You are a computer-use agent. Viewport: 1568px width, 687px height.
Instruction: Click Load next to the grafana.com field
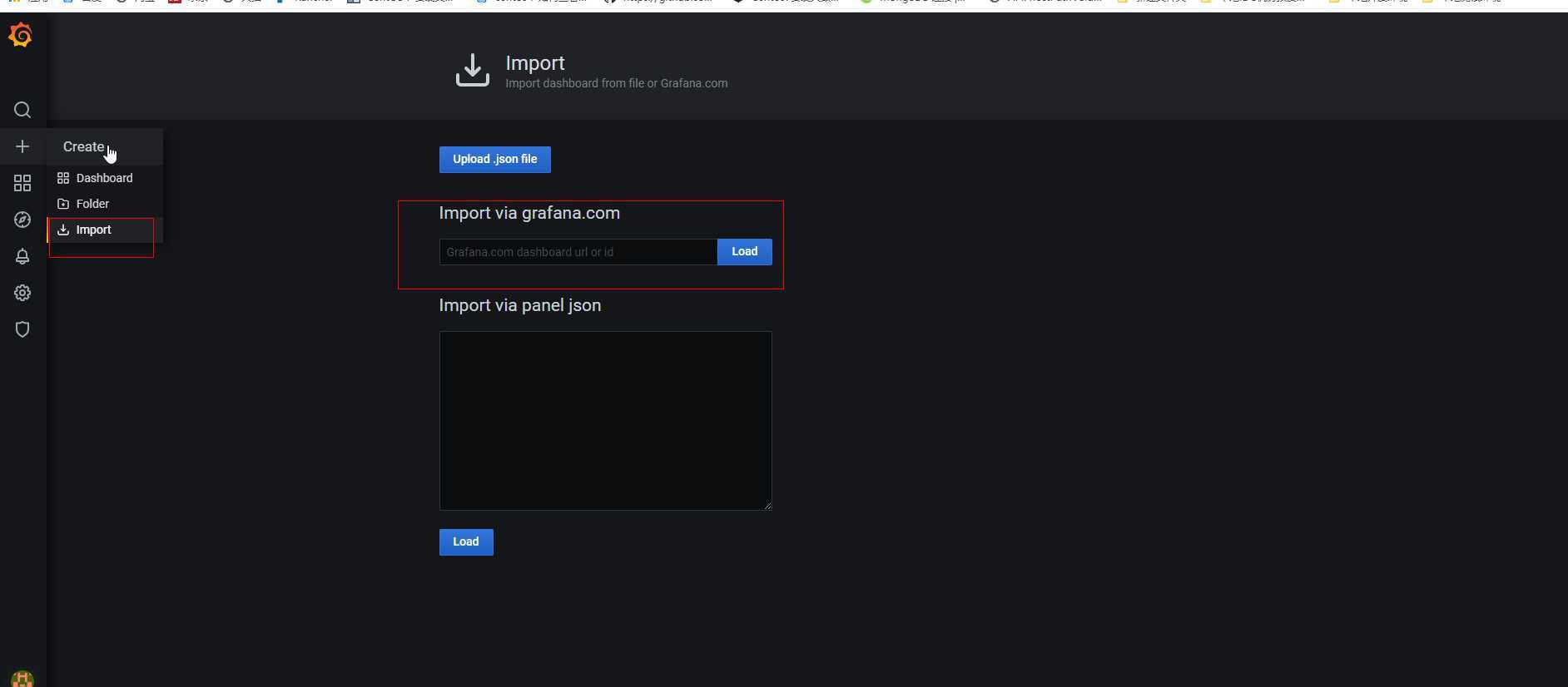(745, 252)
